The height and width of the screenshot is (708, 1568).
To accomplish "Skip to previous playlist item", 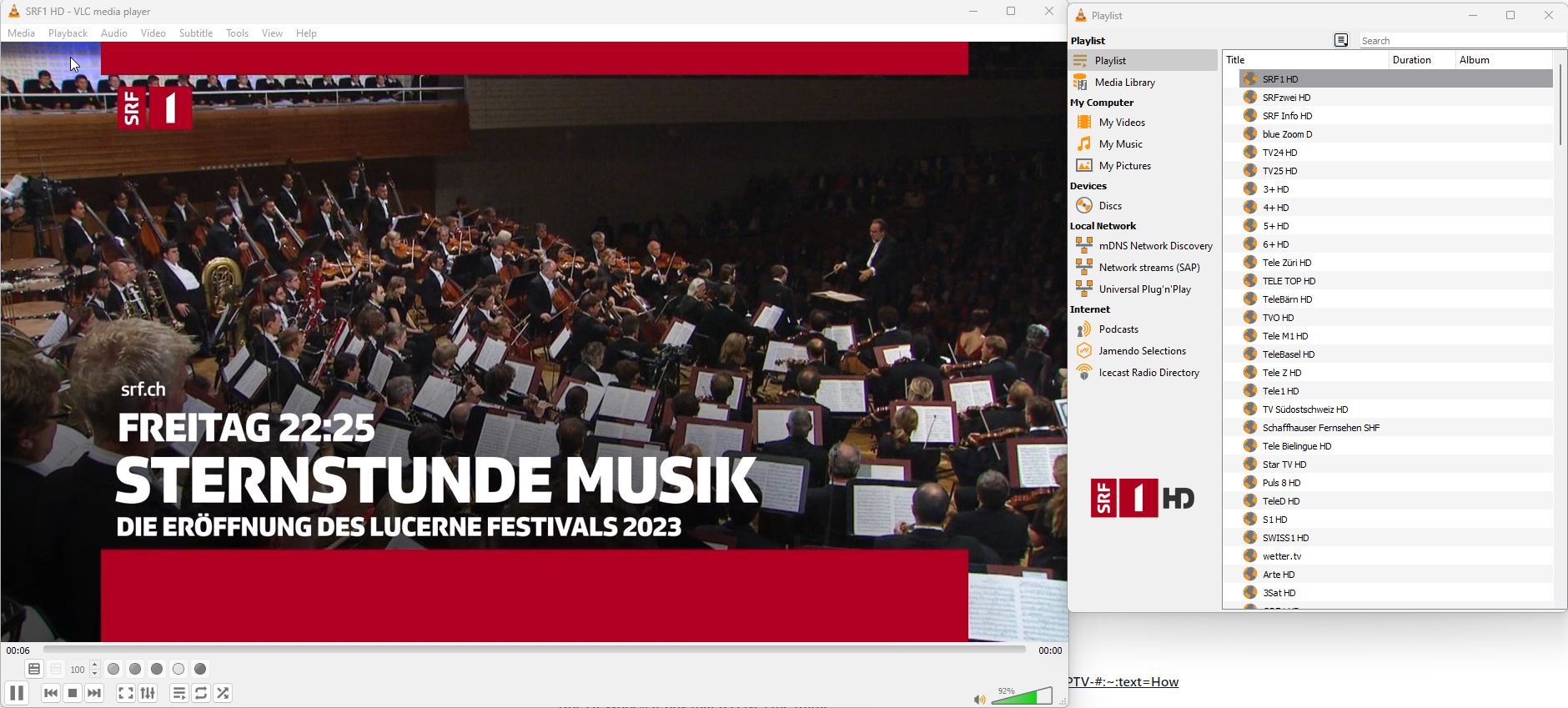I will pyautogui.click(x=51, y=693).
